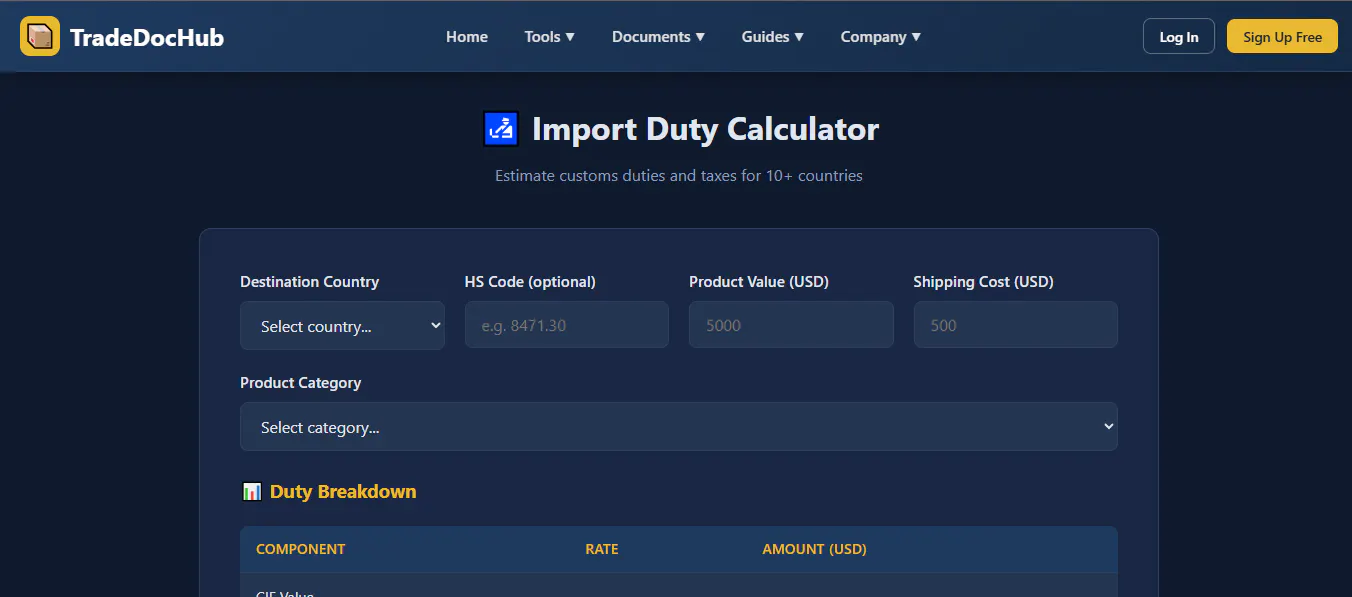
Task: Focus the Product Value input field
Action: coord(791,325)
